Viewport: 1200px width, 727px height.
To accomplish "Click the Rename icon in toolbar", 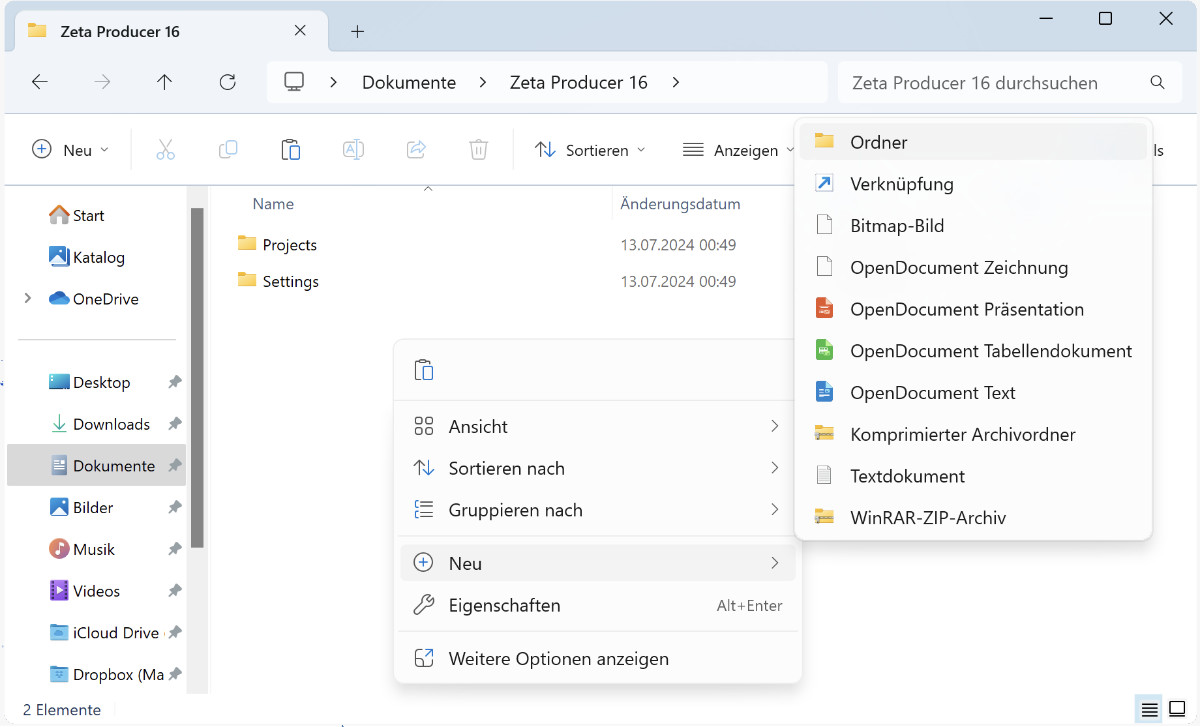I will [x=353, y=150].
